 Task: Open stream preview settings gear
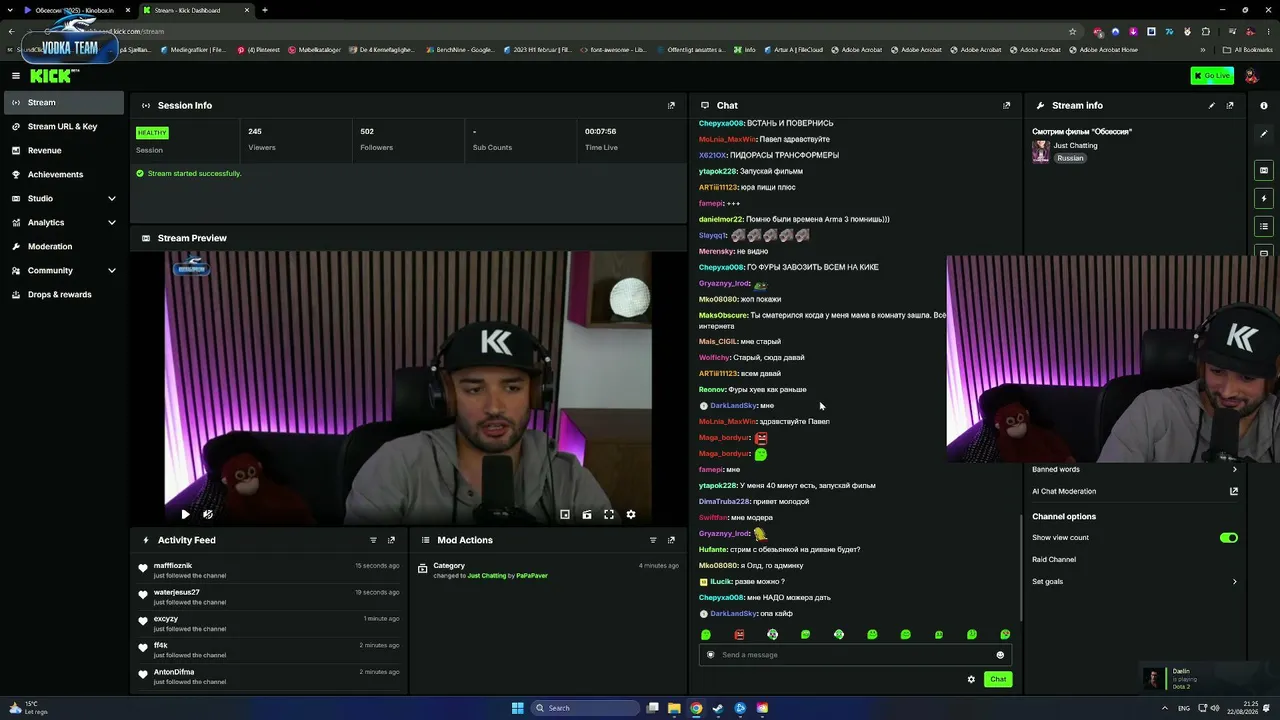631,514
